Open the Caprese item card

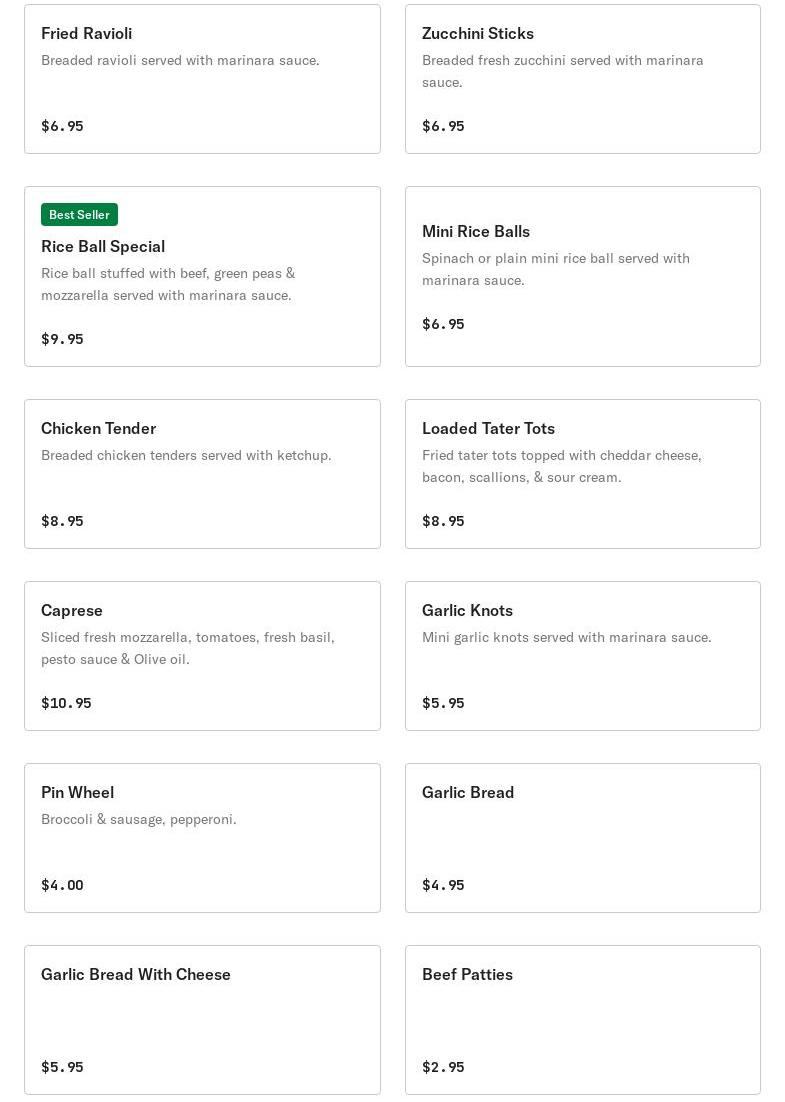[202, 656]
